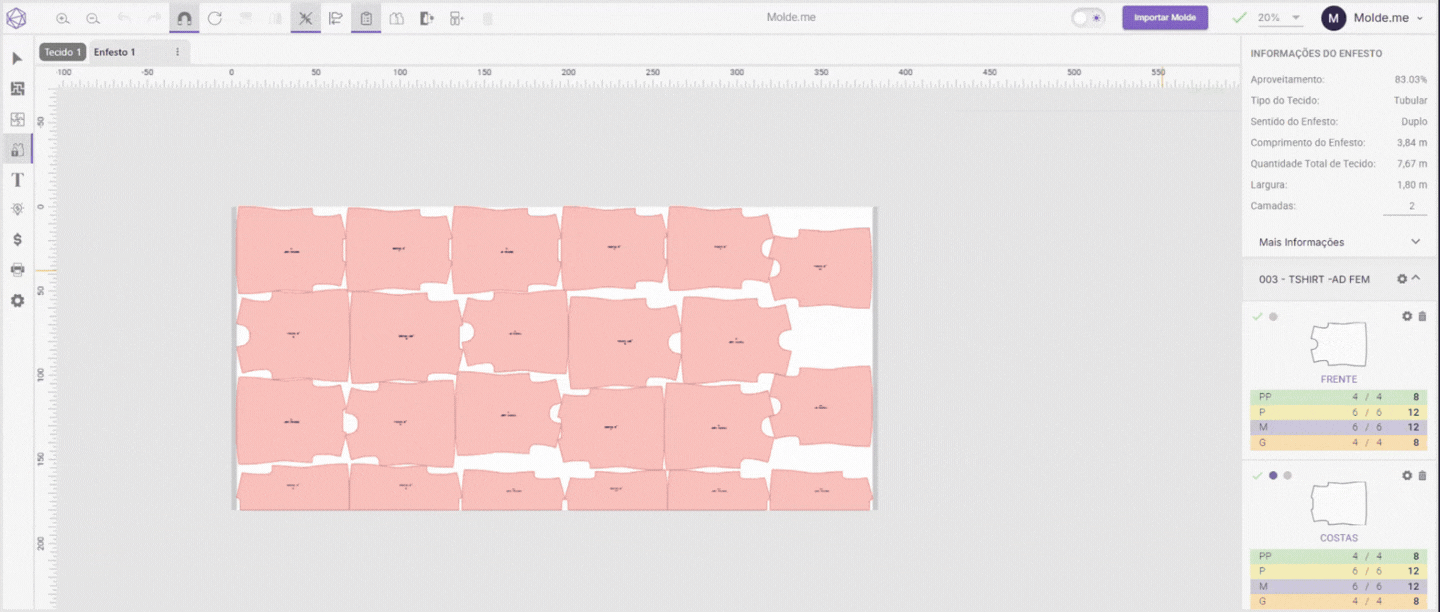Screen dimensions: 1440x612
Task: Toggle the magnet snap tool
Action: click(184, 18)
